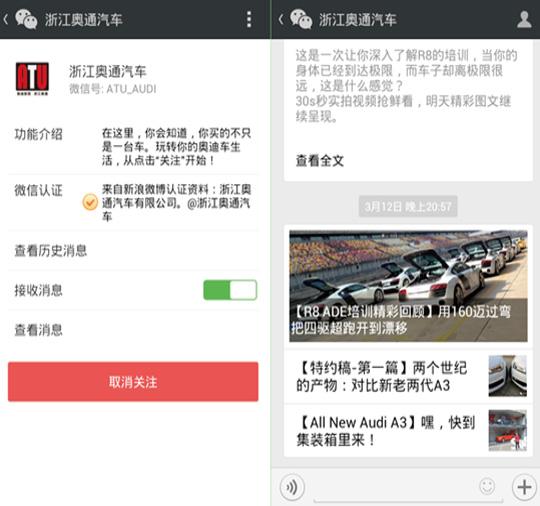Tap the R8培训 message summary text
Viewport: 540px width, 506px height.
(406, 86)
